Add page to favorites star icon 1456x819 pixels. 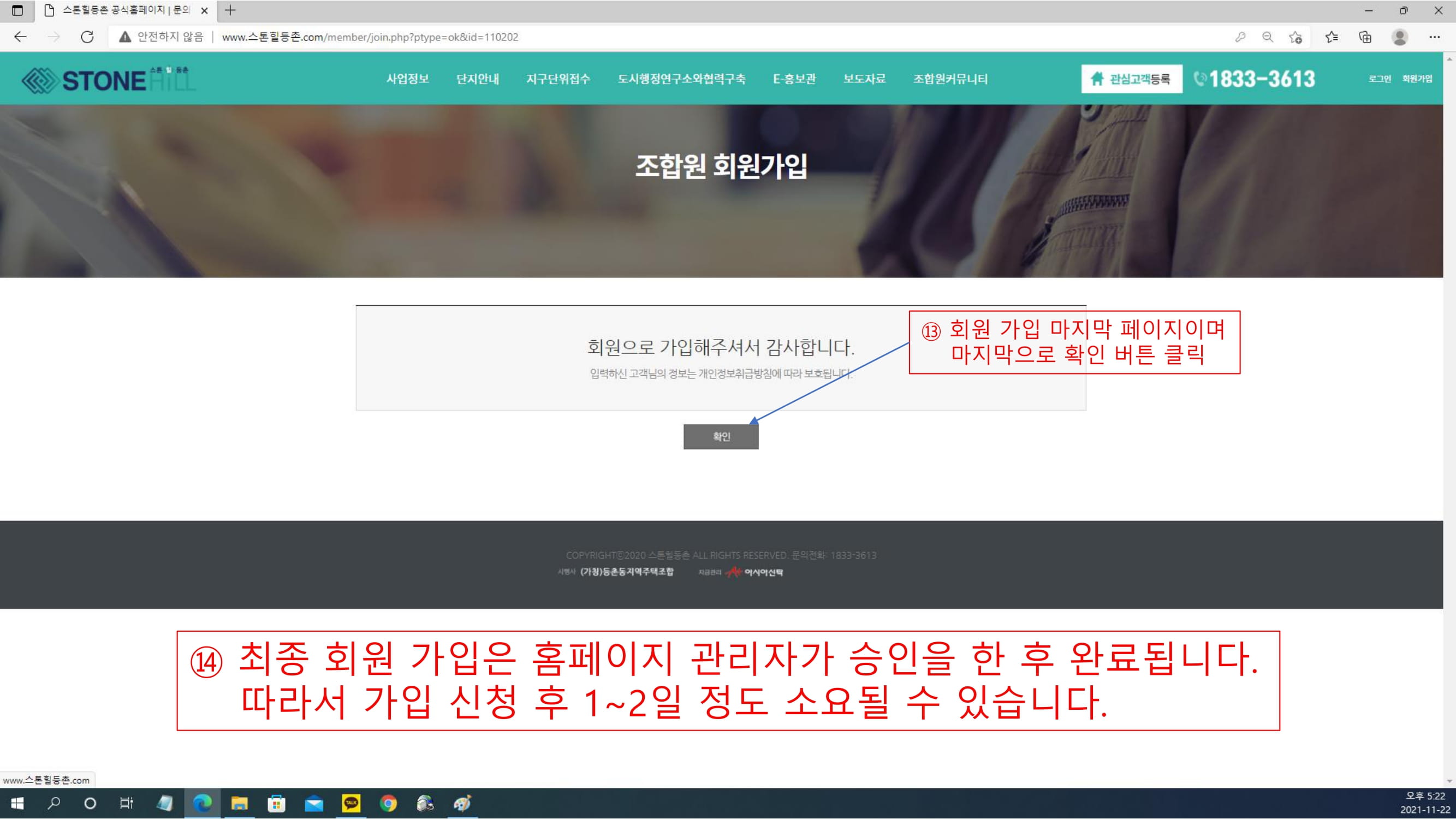[x=1295, y=37]
